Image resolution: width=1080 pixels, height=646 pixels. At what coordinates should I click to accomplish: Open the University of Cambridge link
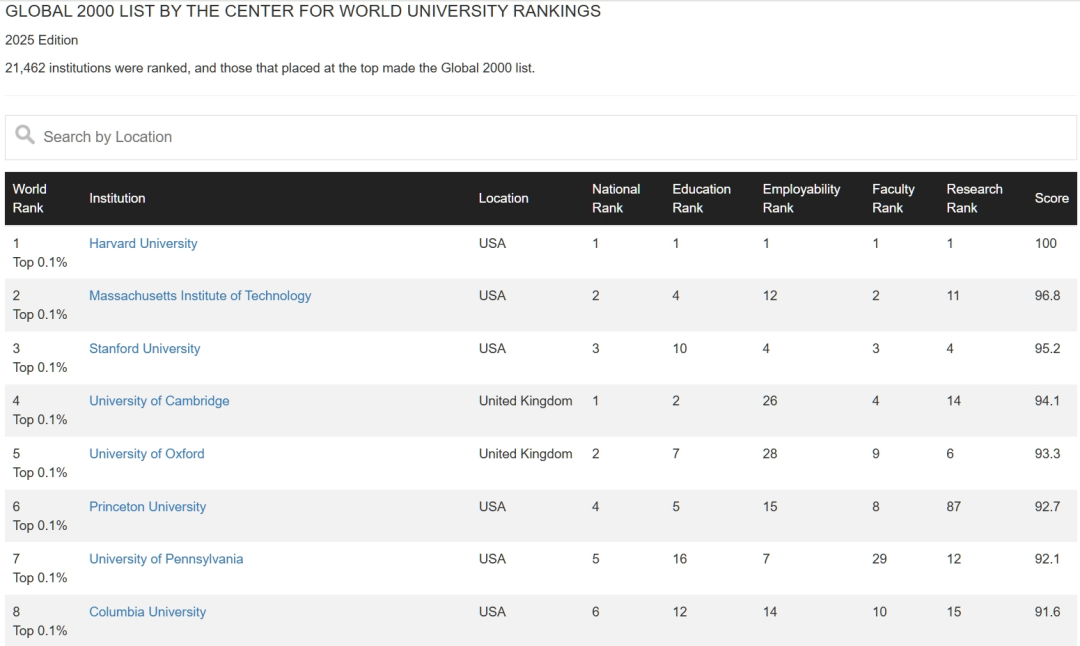point(159,401)
